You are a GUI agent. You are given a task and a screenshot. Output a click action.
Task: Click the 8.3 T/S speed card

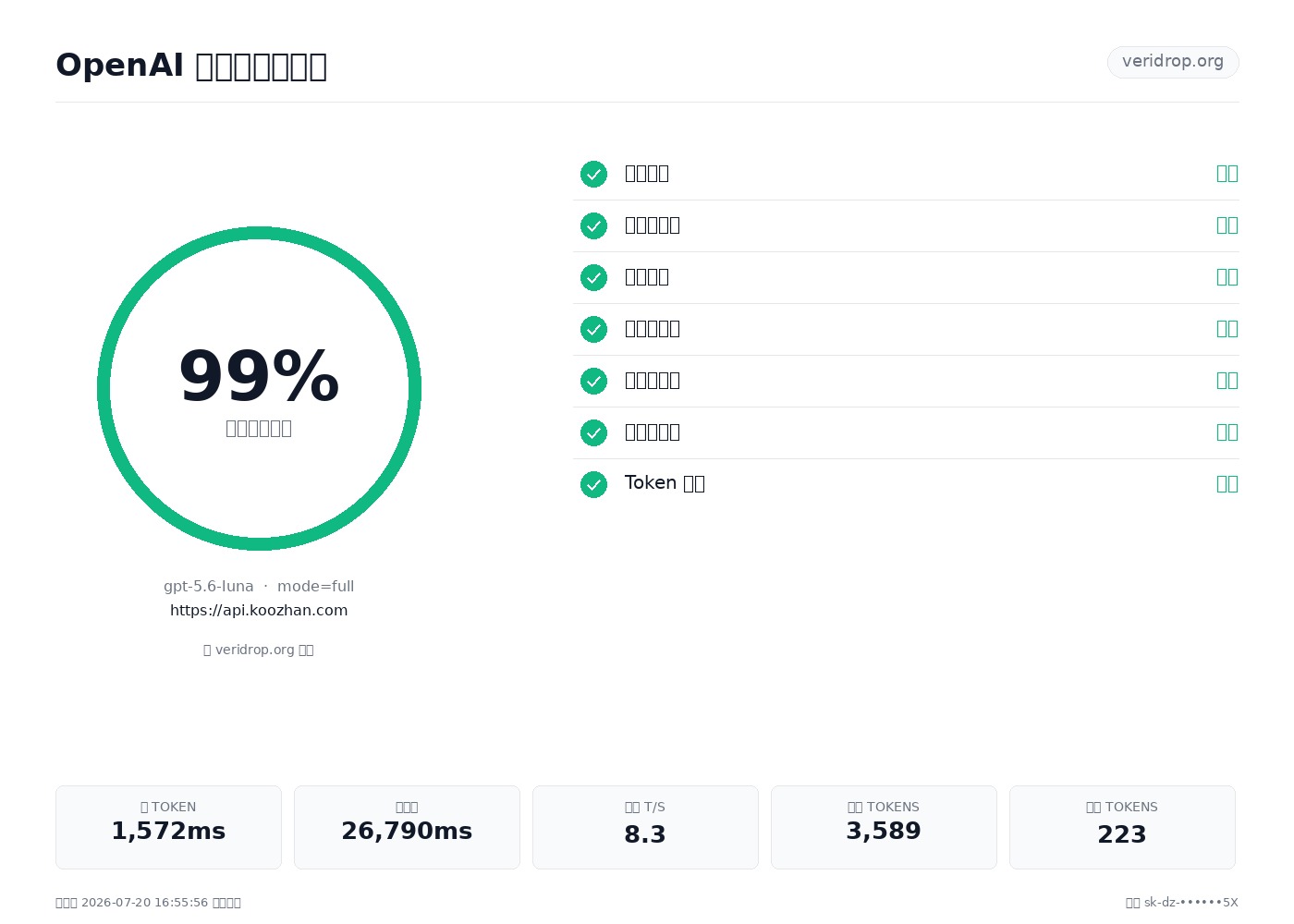[645, 827]
